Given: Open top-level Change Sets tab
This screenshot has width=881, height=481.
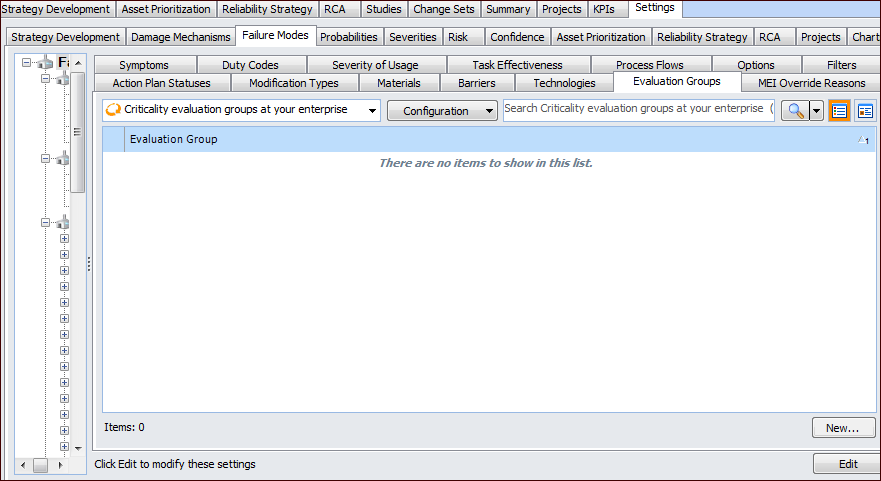Looking at the screenshot, I should (x=444, y=9).
